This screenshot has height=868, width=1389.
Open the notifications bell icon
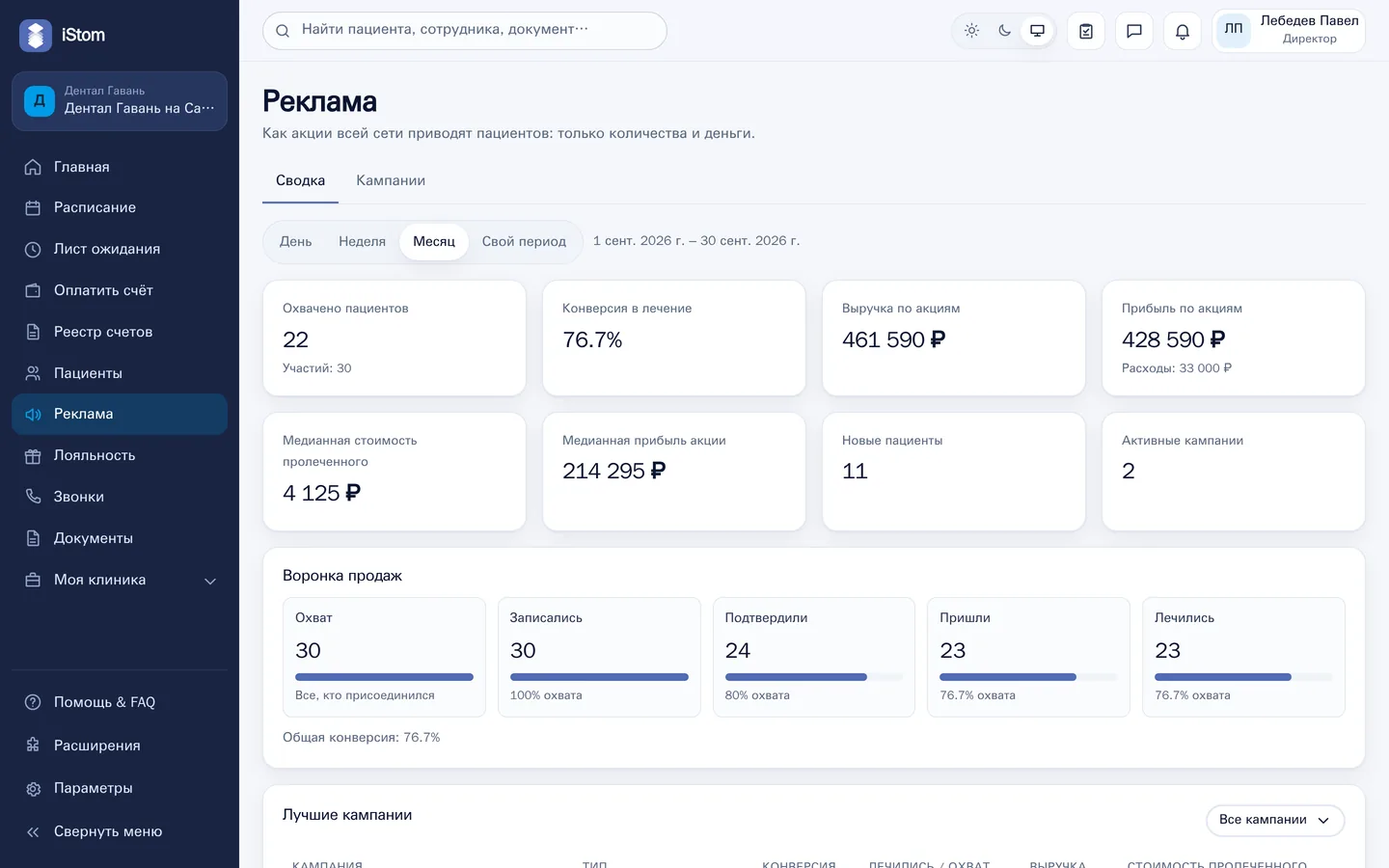[1183, 31]
